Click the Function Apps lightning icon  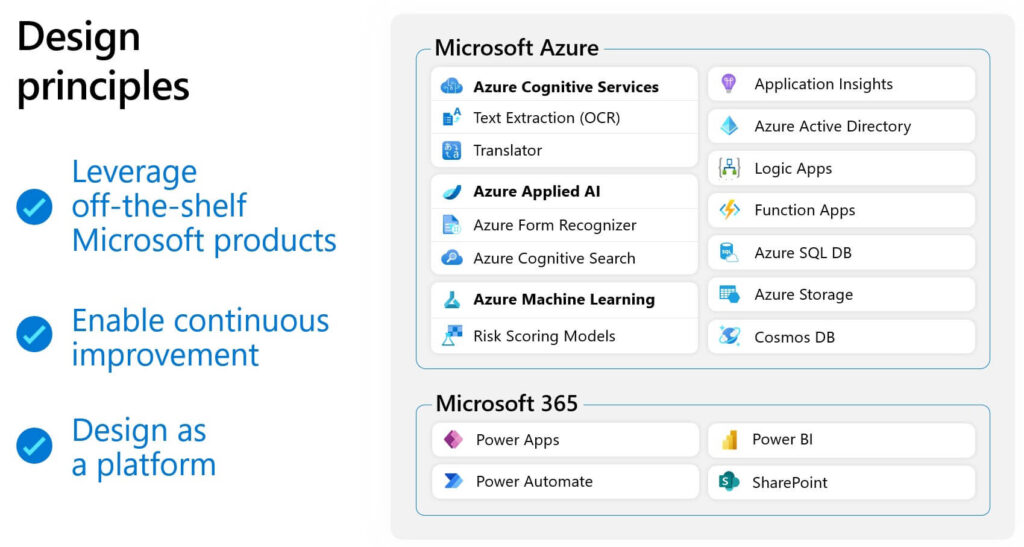pos(729,210)
